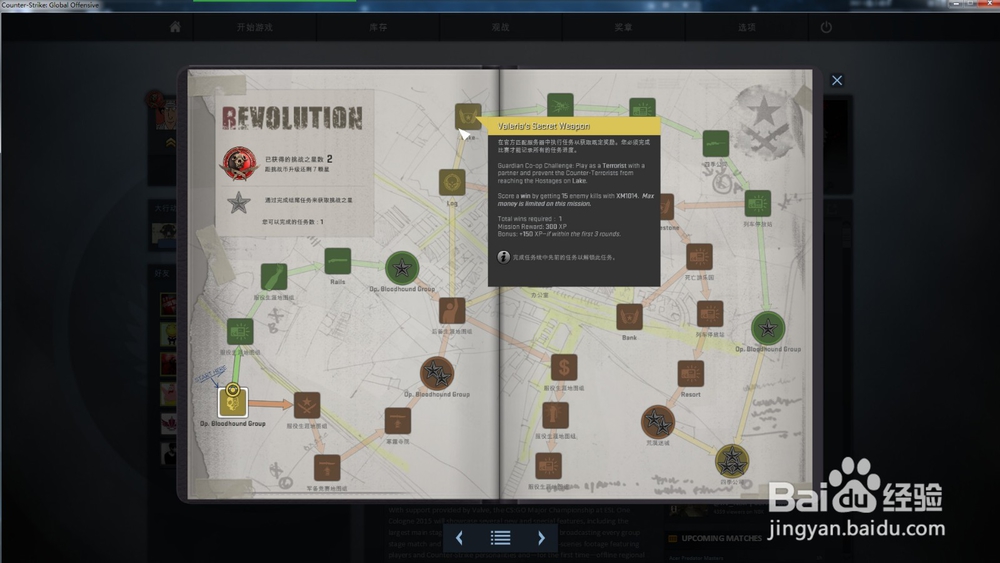This screenshot has width=1000, height=563.
Task: Select the brown raised-hand hostage mission node
Action: (x=452, y=311)
